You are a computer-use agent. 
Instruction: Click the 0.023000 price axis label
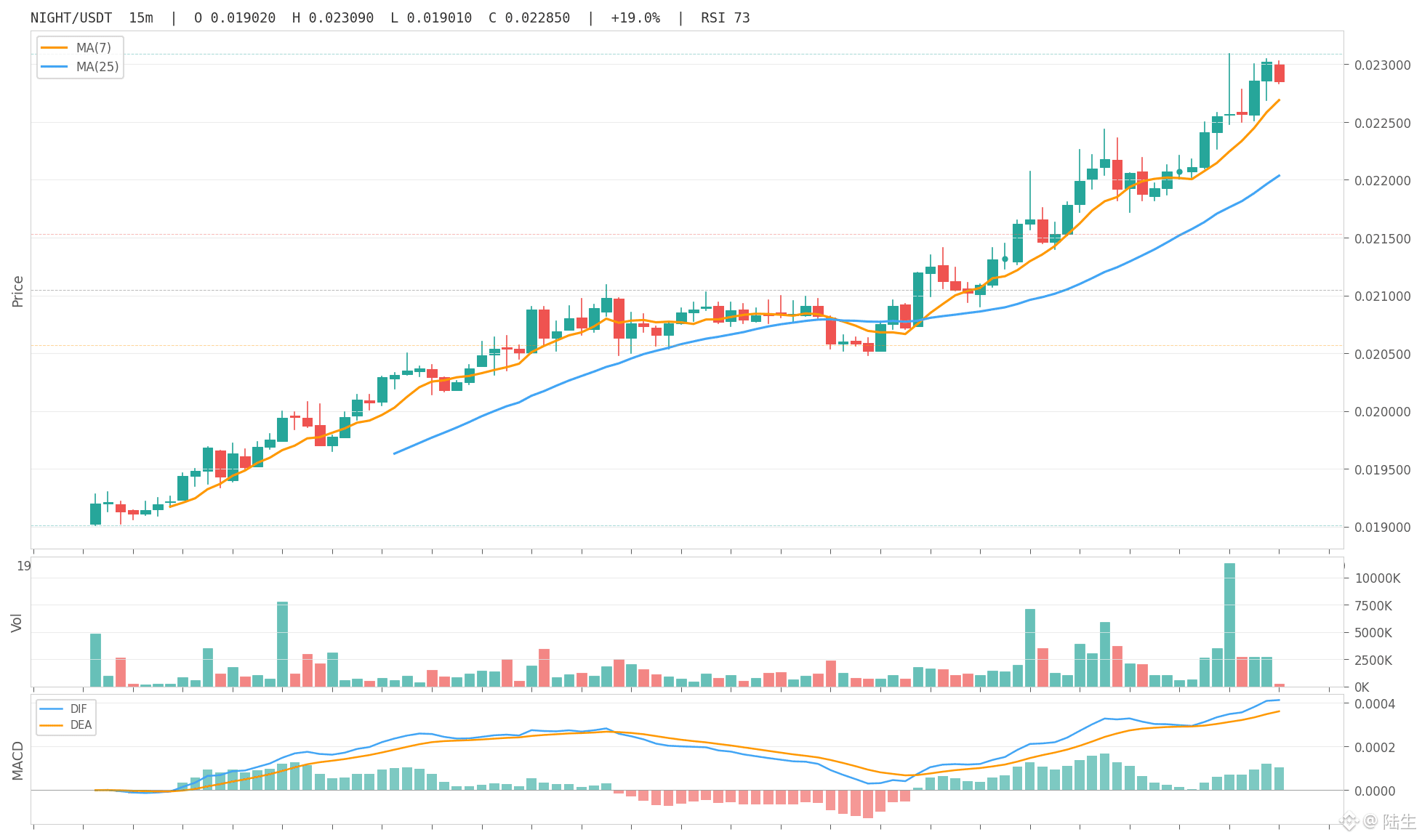click(x=1382, y=65)
